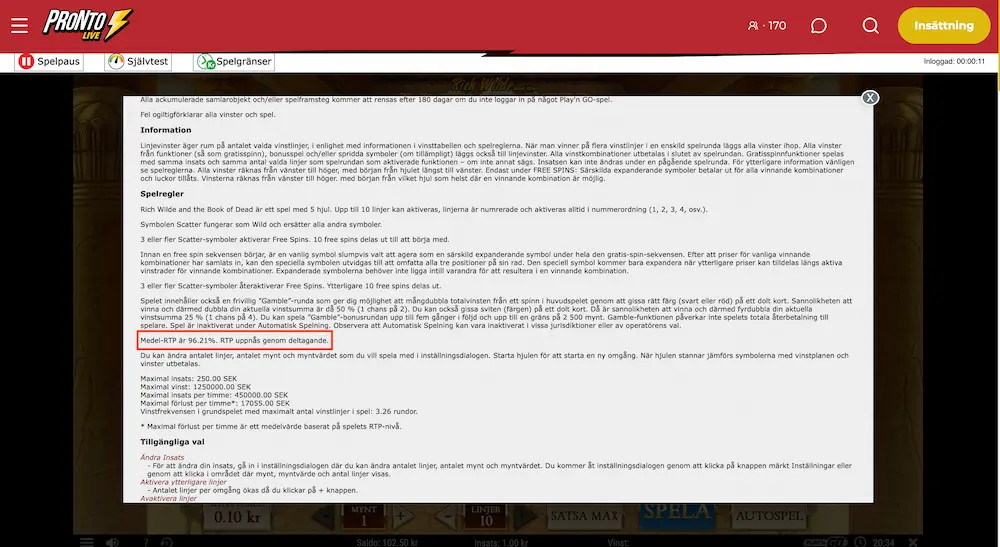The width and height of the screenshot is (1000, 547).
Task: Open the game menu icon in bottom bar
Action: (x=87, y=542)
